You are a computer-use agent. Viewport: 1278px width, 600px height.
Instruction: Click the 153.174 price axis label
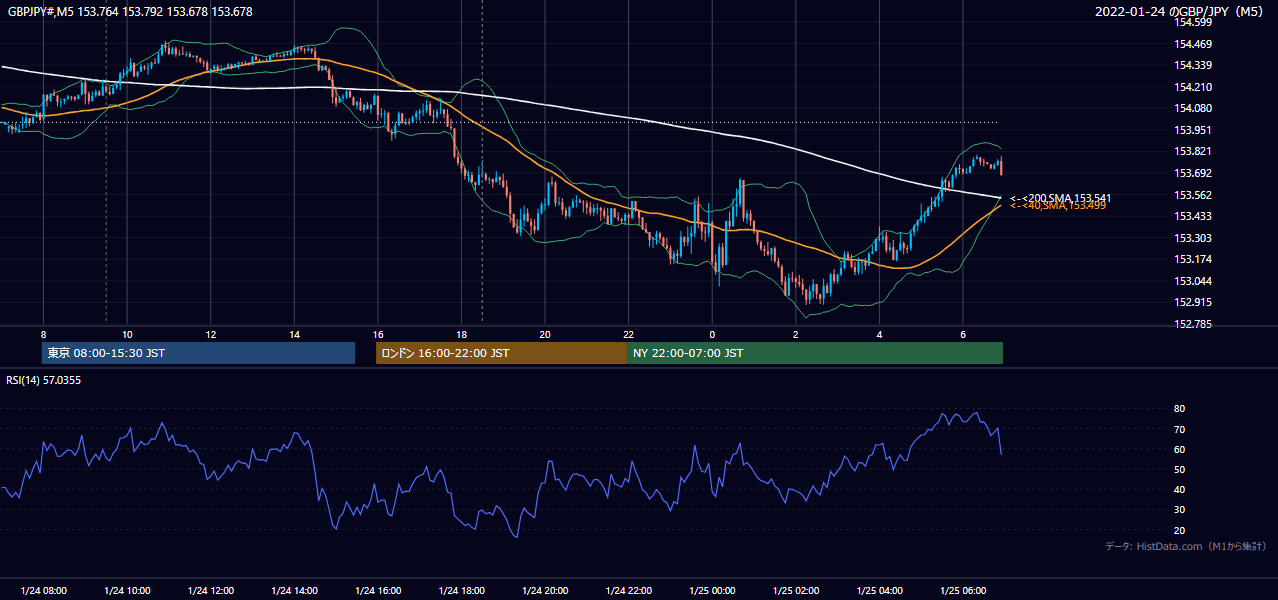(1193, 260)
